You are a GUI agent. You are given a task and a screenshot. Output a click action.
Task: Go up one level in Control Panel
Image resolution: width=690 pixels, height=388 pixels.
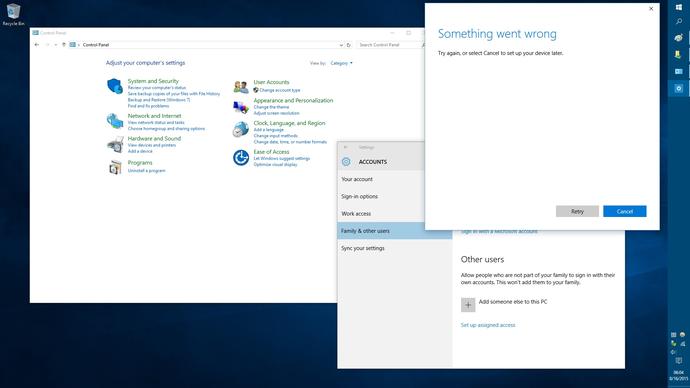pyautogui.click(x=64, y=45)
